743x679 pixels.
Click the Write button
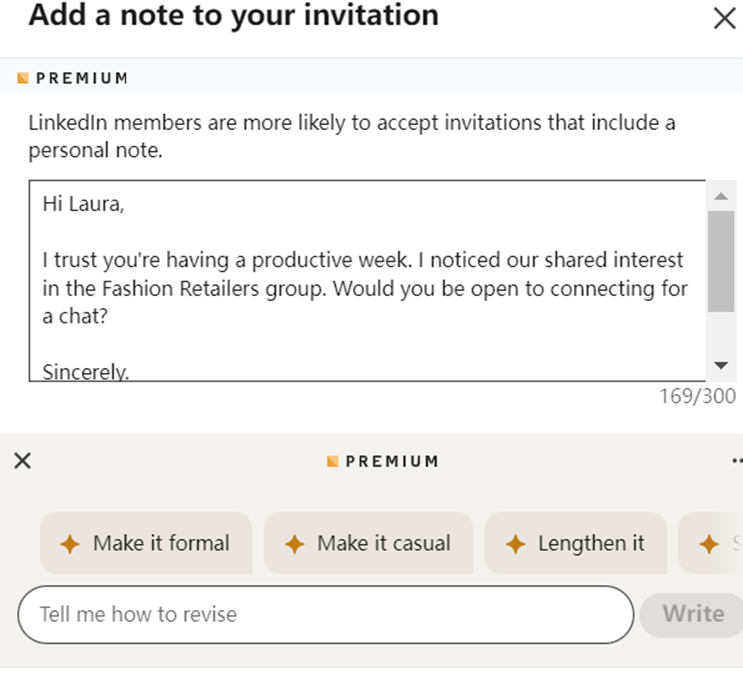692,614
